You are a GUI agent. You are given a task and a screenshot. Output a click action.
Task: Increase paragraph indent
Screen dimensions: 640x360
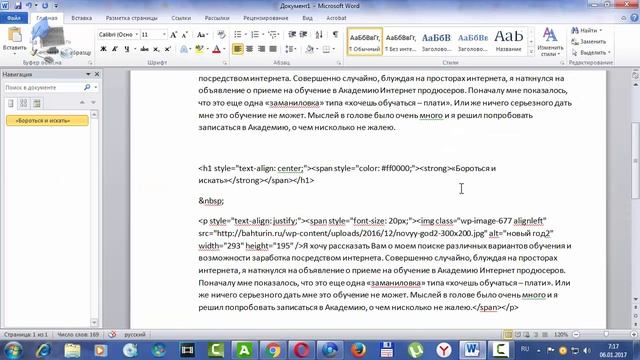pyautogui.click(x=304, y=34)
